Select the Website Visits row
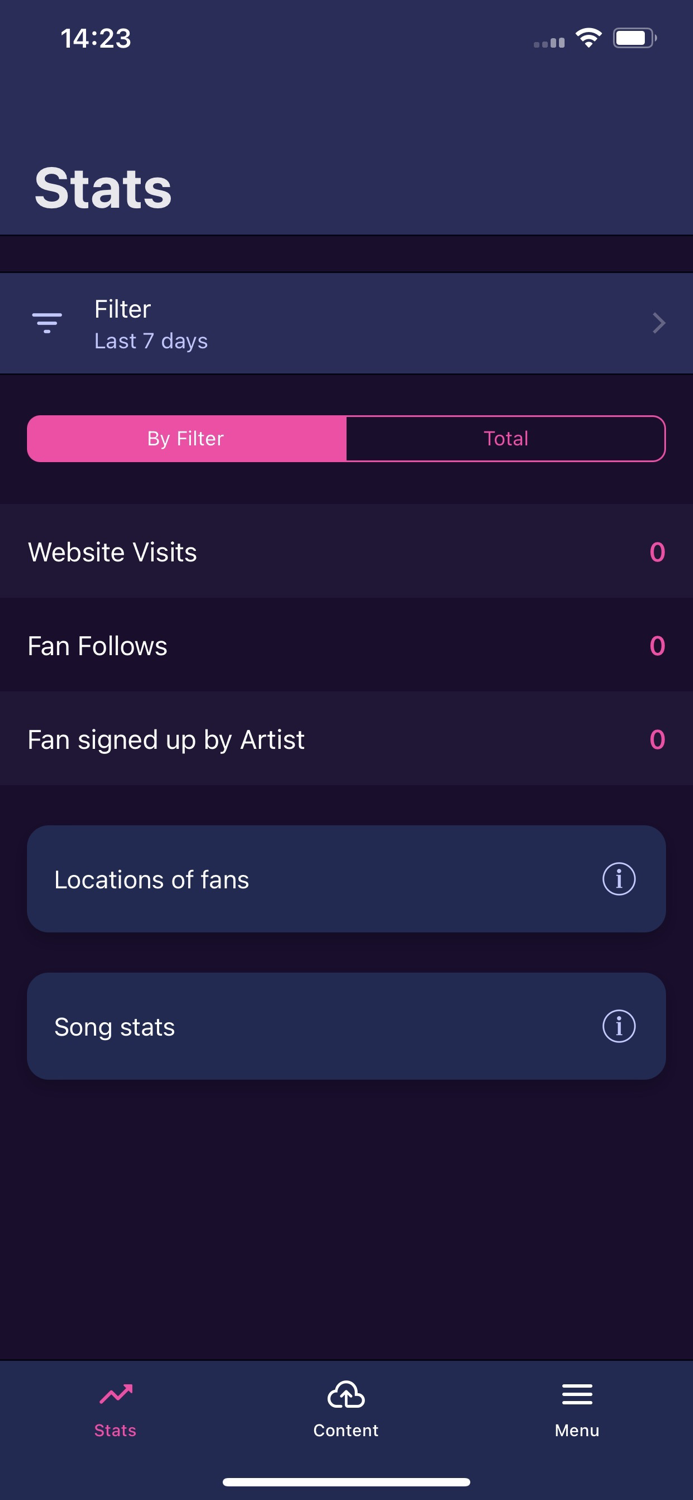 pyautogui.click(x=346, y=551)
